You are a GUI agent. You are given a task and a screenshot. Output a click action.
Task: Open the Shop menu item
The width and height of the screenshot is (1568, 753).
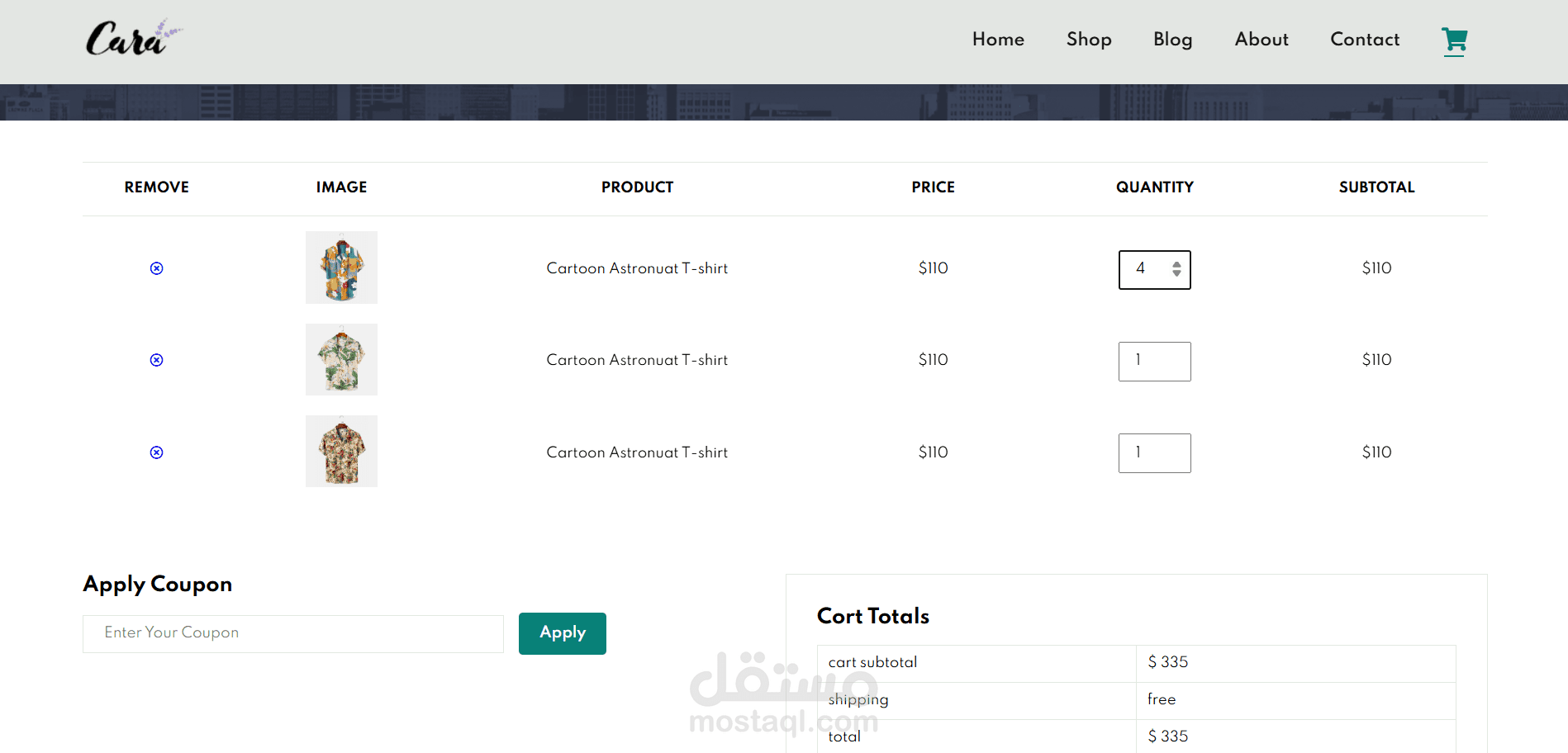tap(1089, 40)
